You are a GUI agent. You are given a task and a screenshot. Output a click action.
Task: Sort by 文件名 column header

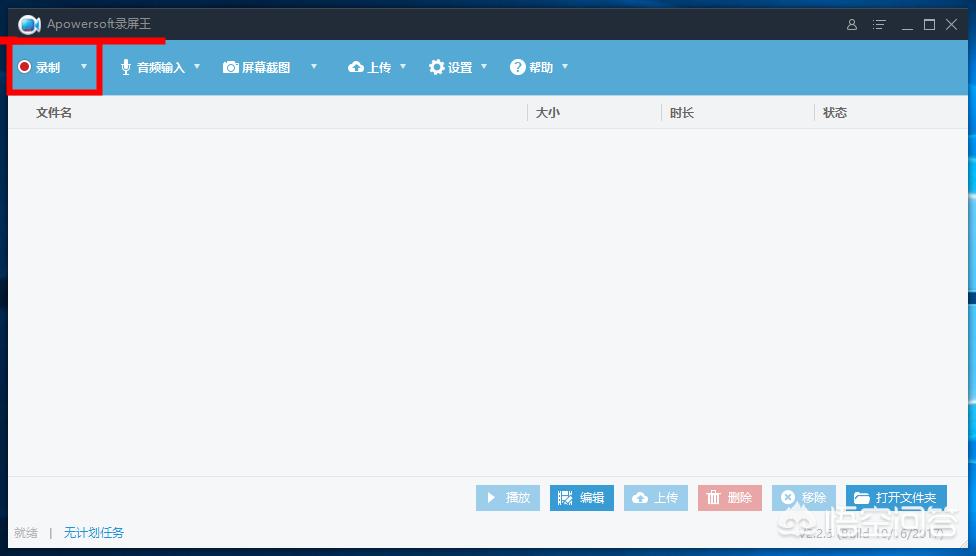54,113
